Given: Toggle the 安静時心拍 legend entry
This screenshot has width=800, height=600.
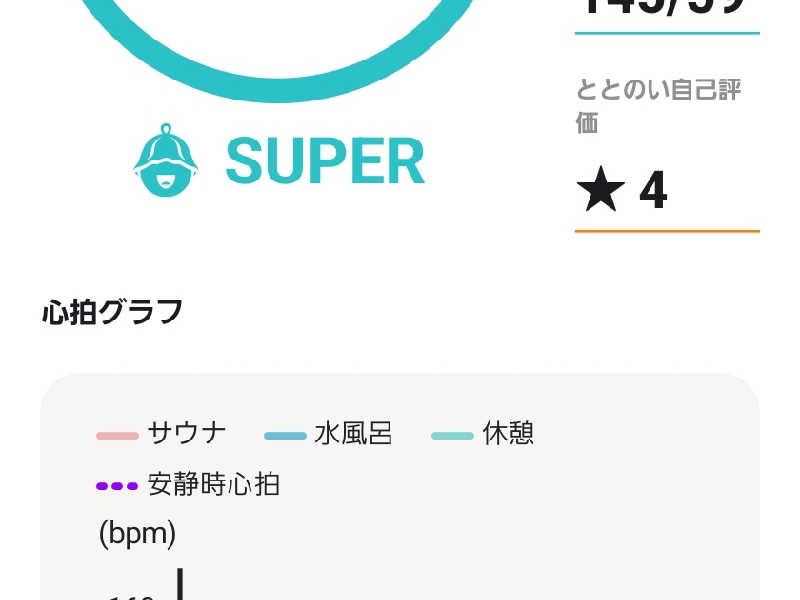Looking at the screenshot, I should pos(188,484).
